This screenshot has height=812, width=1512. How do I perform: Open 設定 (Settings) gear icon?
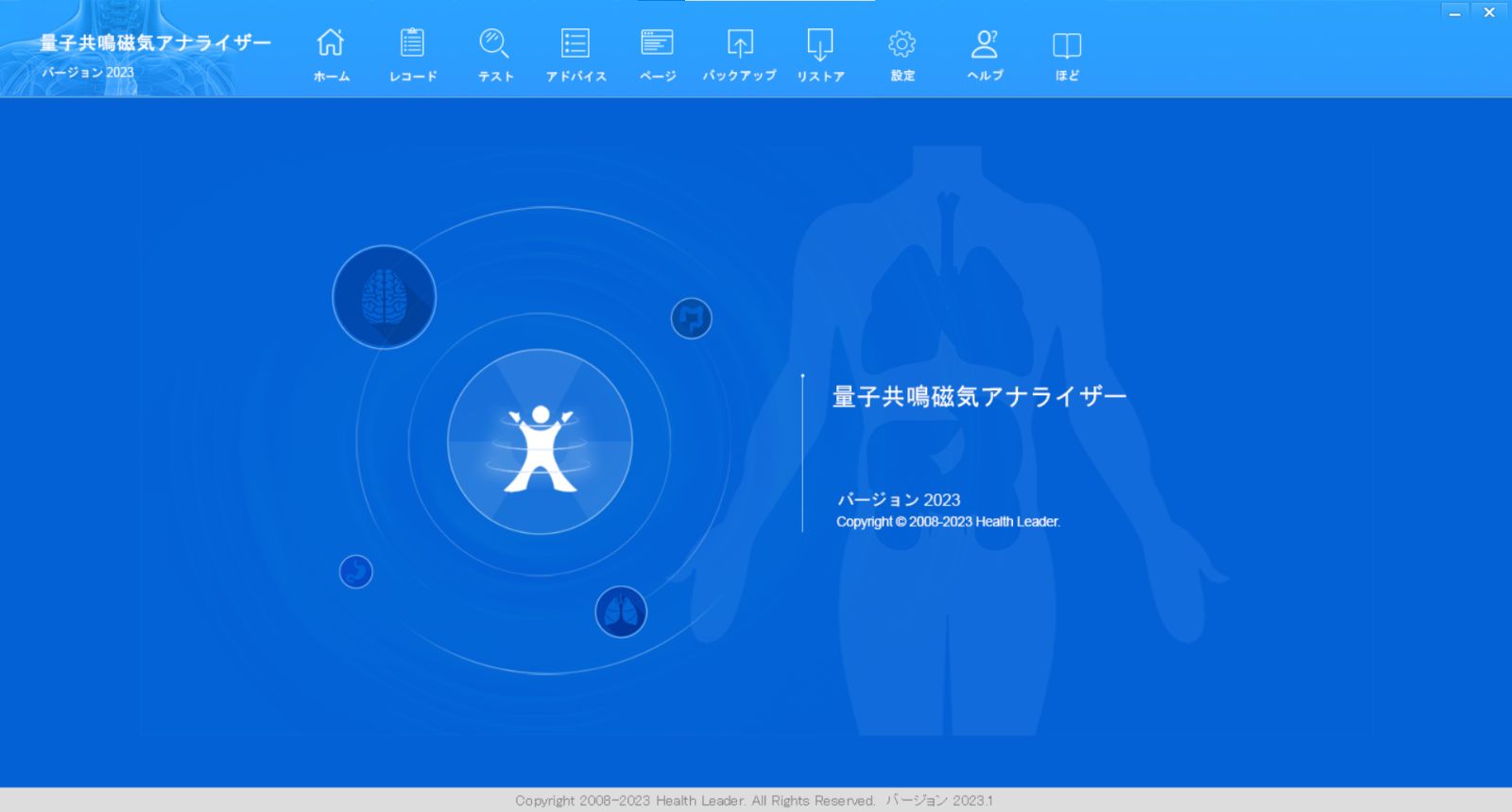coord(902,44)
